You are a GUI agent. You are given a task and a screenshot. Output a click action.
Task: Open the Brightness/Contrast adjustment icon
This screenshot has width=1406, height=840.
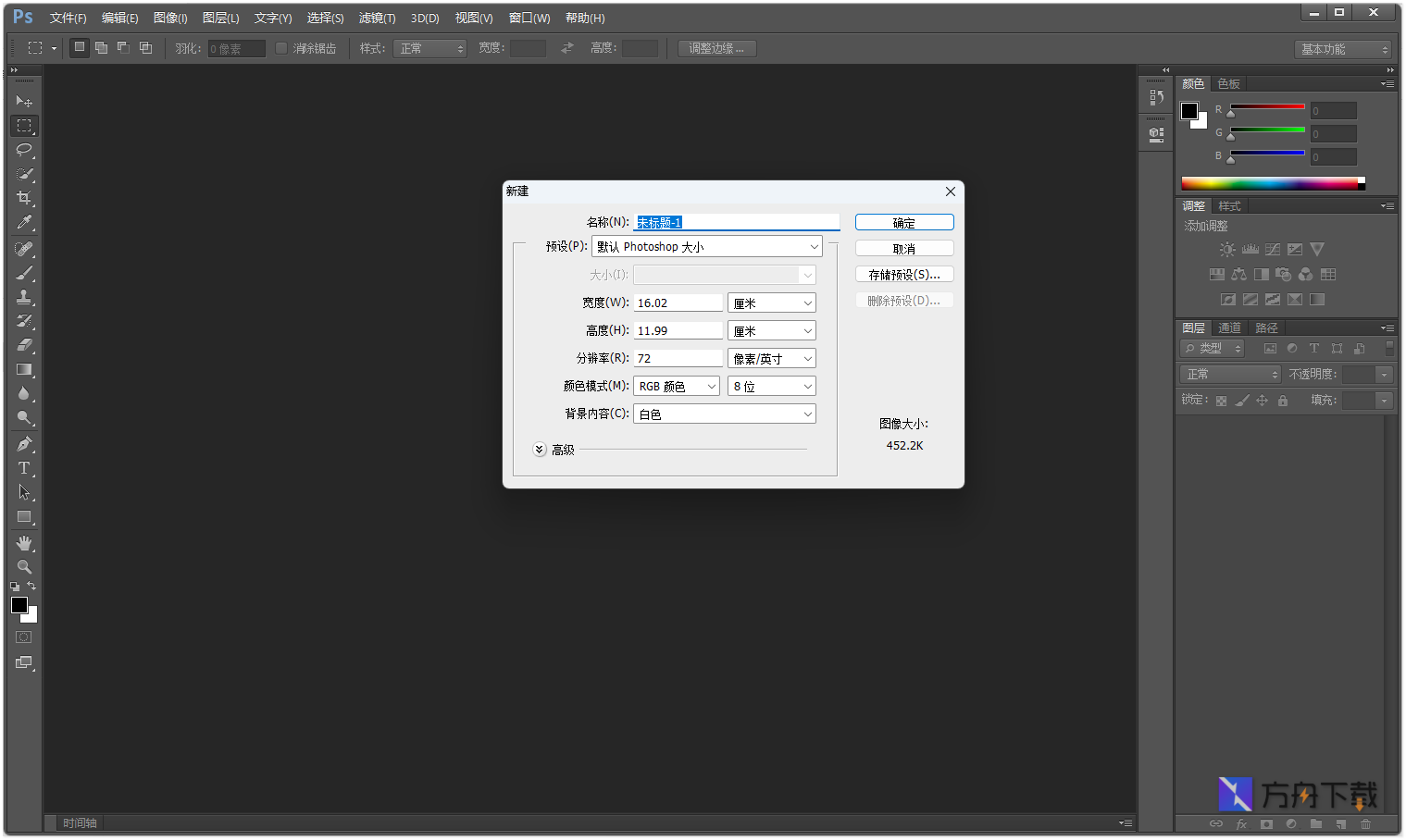(x=1226, y=249)
